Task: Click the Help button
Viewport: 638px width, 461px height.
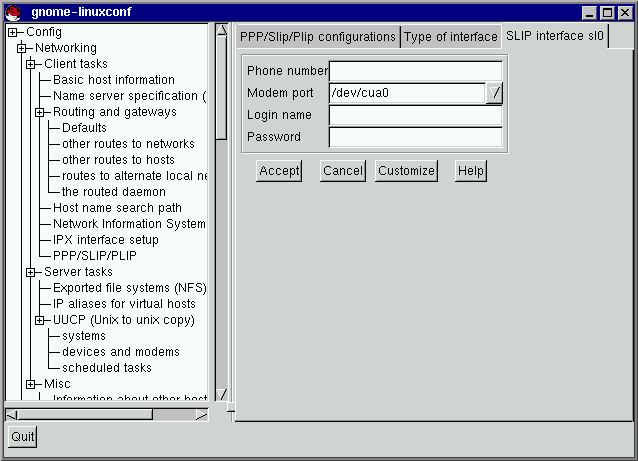Action: 470,171
